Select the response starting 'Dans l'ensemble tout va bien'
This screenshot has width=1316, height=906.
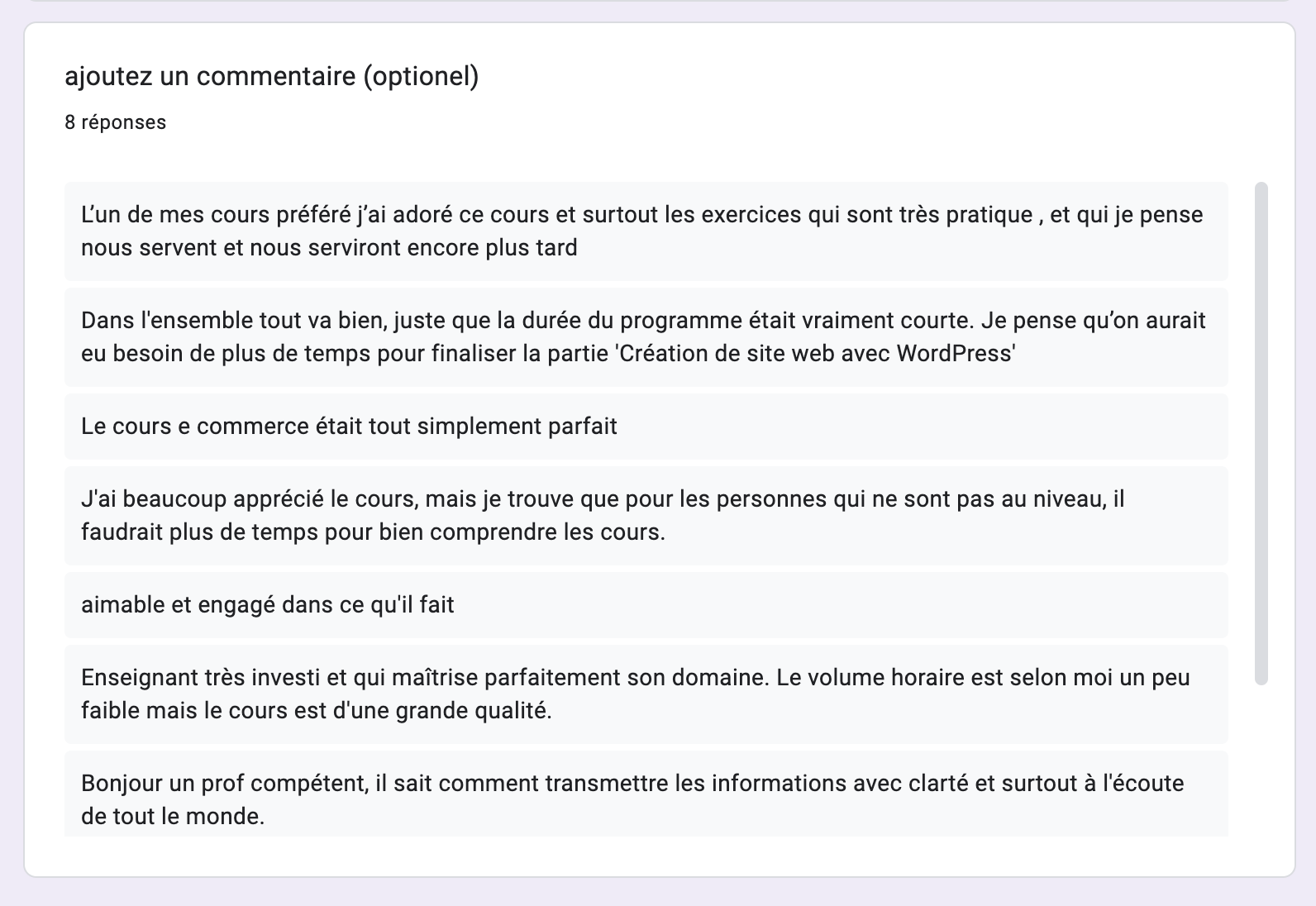[646, 337]
